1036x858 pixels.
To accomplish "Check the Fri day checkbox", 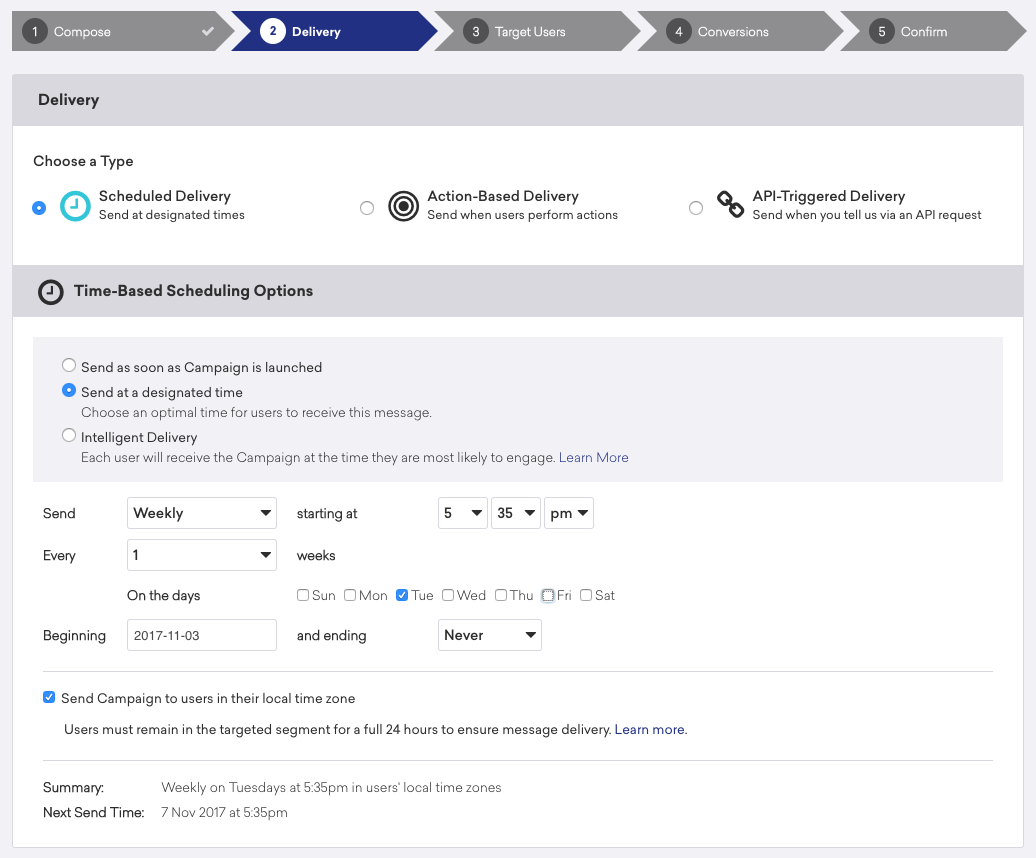I will 548,596.
